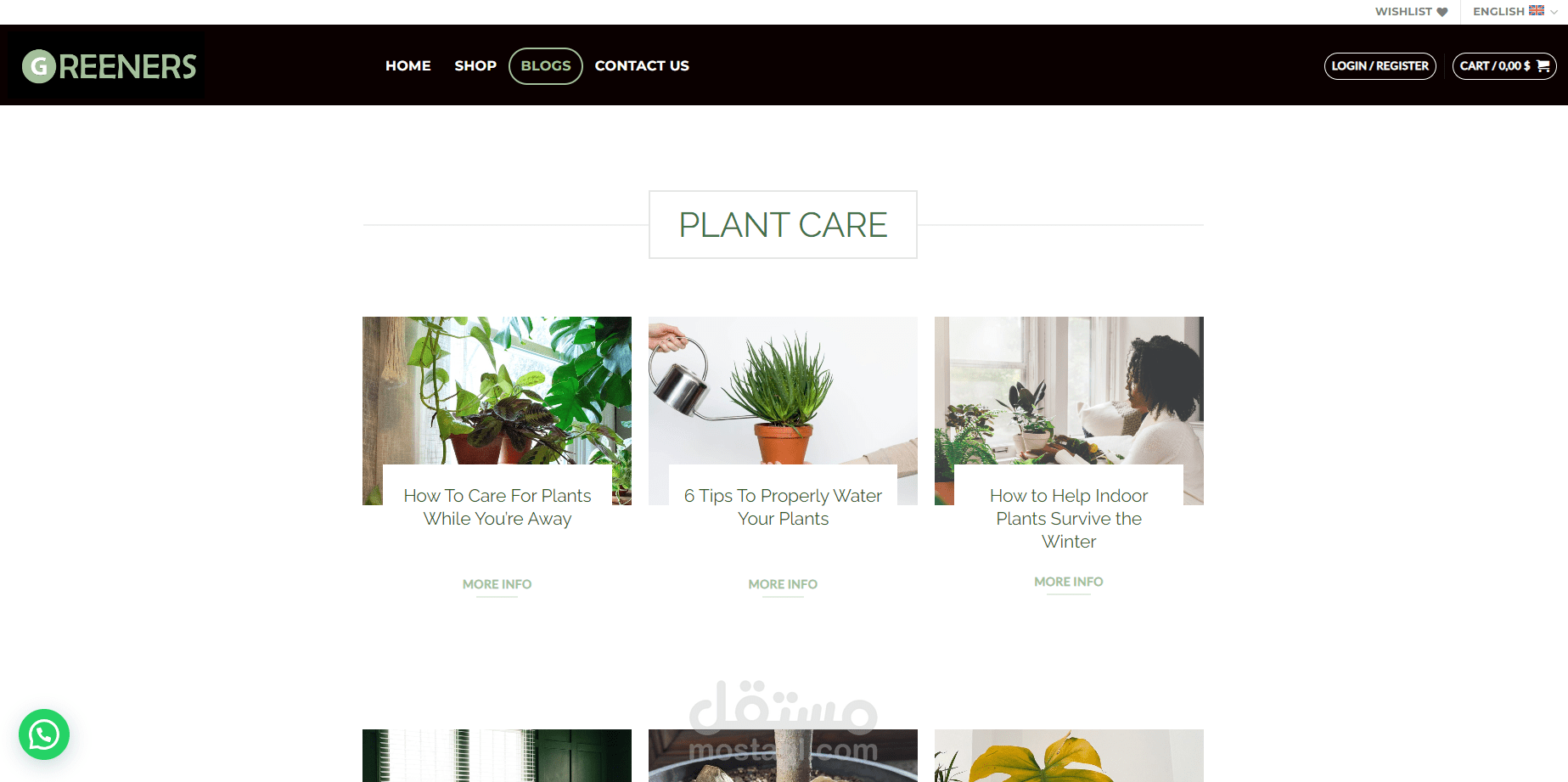Open title '6 Tips To Properly Water Your Plants'
The image size is (1568, 782).
[x=783, y=507]
